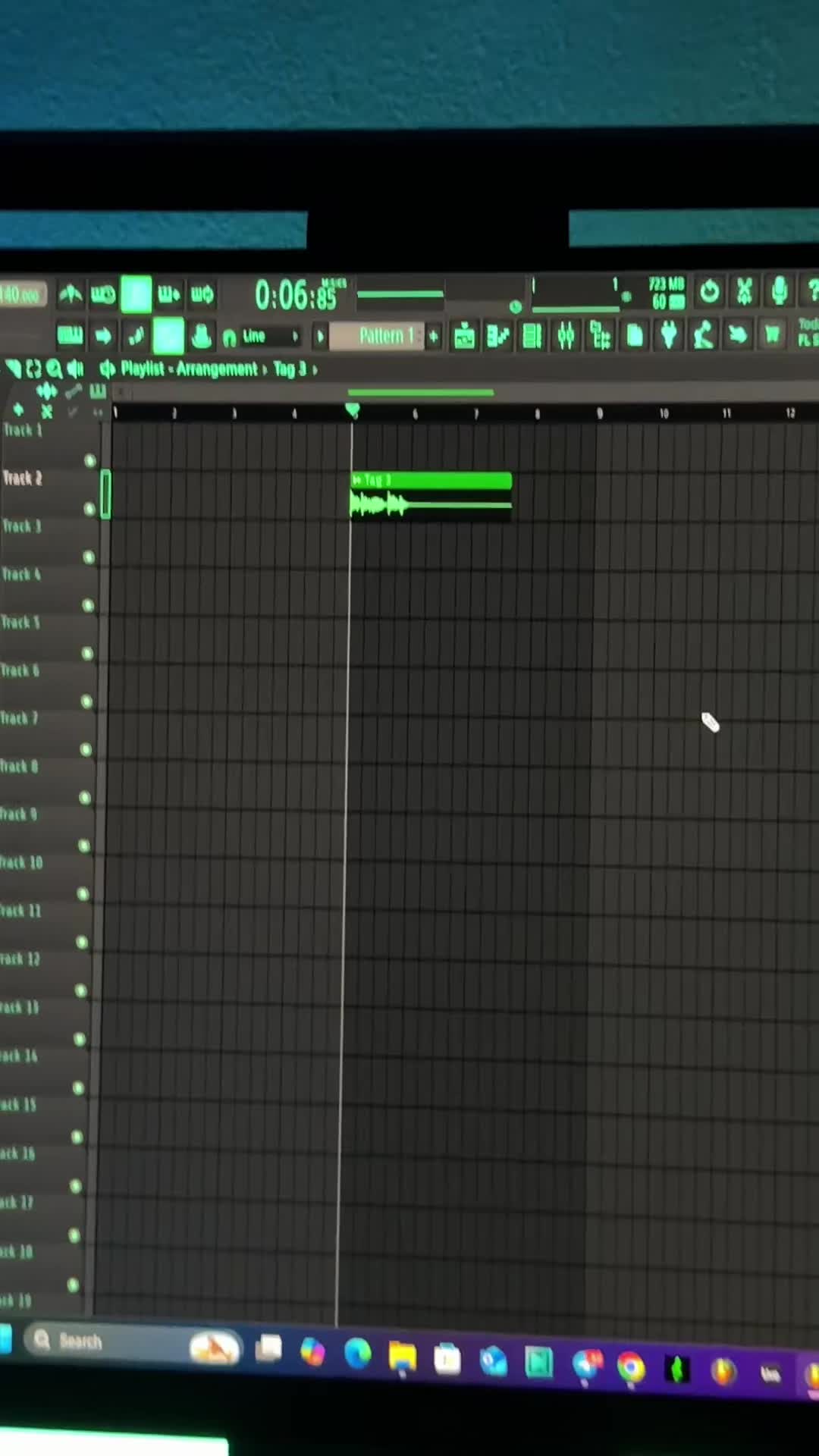Select the Track 3 label

(21, 526)
